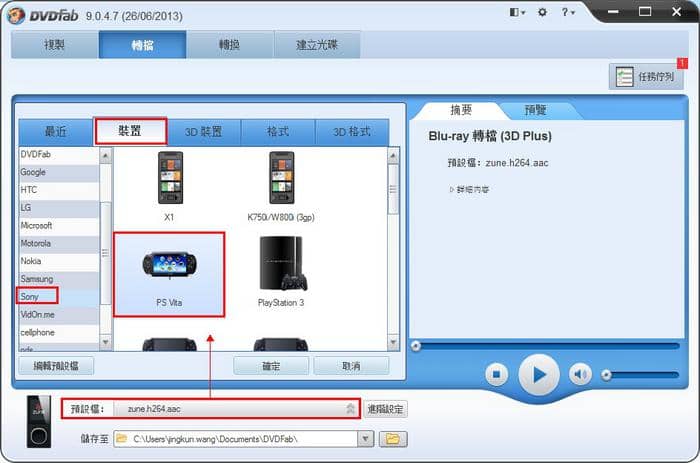Choose Samsung in the brand list
The image size is (700, 463).
pyautogui.click(x=59, y=279)
